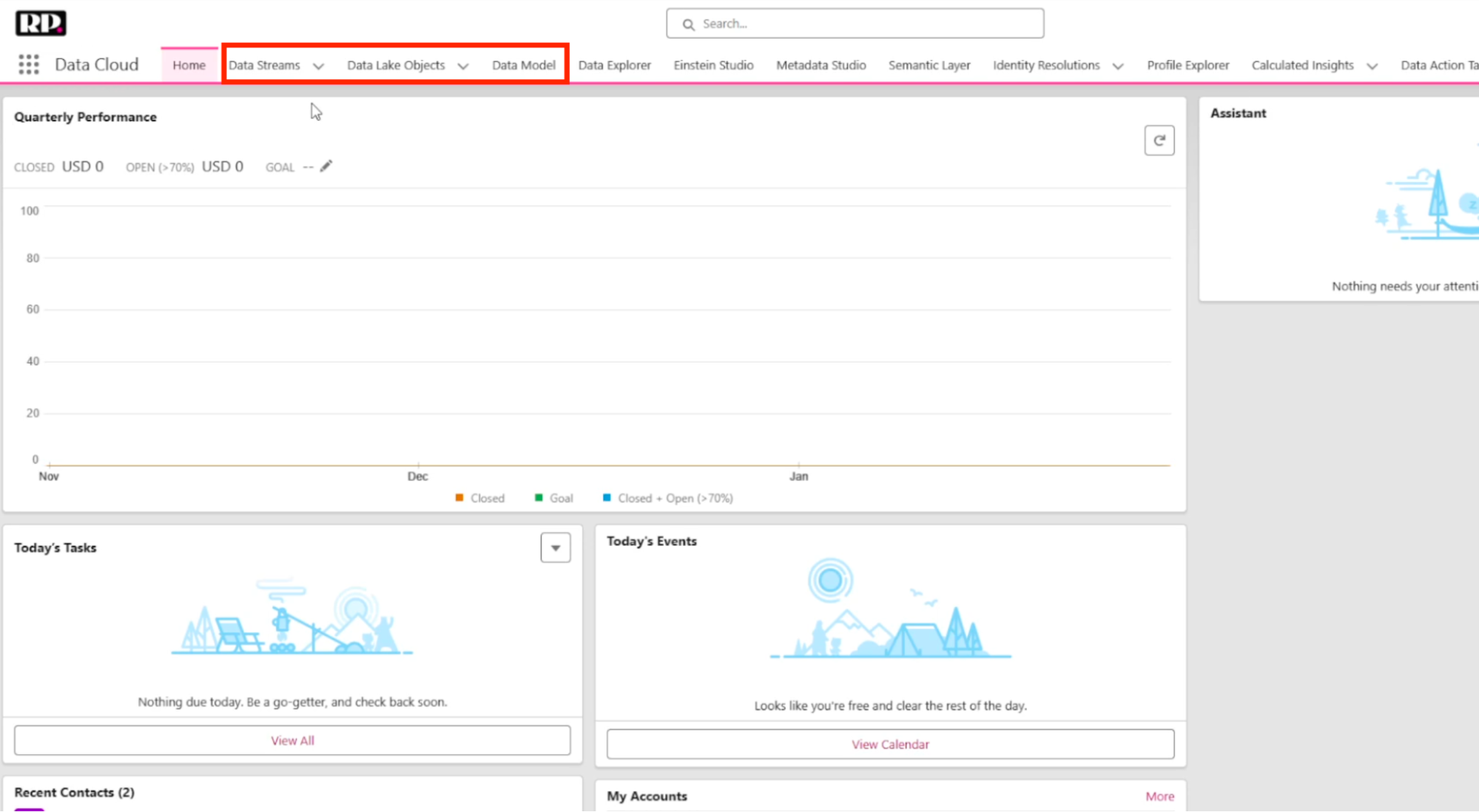
Task: Open the More link in My Accounts
Action: 1159,796
